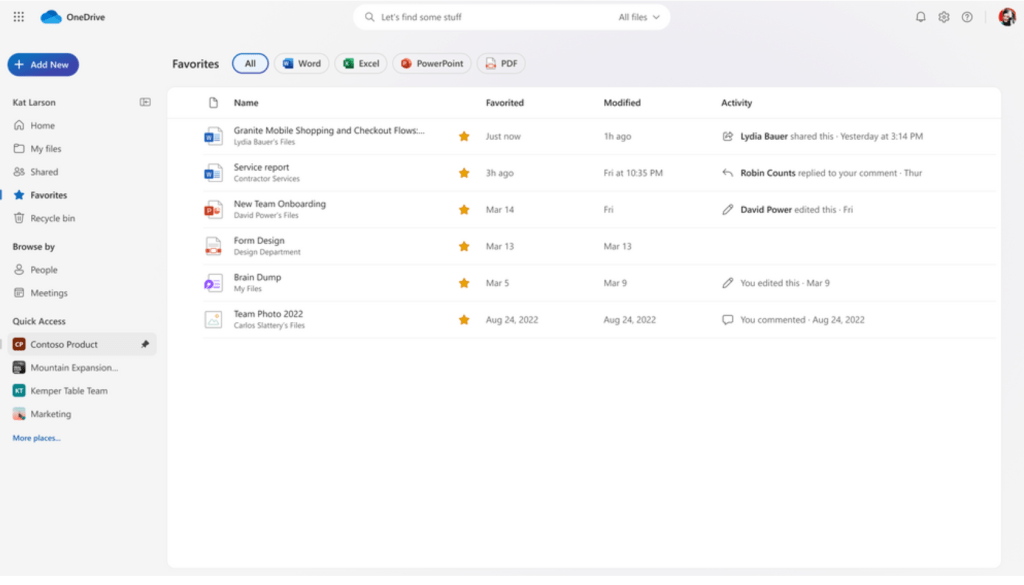1024x585 pixels.
Task: Click the Loop icon for Brain Dump
Action: 213,283
